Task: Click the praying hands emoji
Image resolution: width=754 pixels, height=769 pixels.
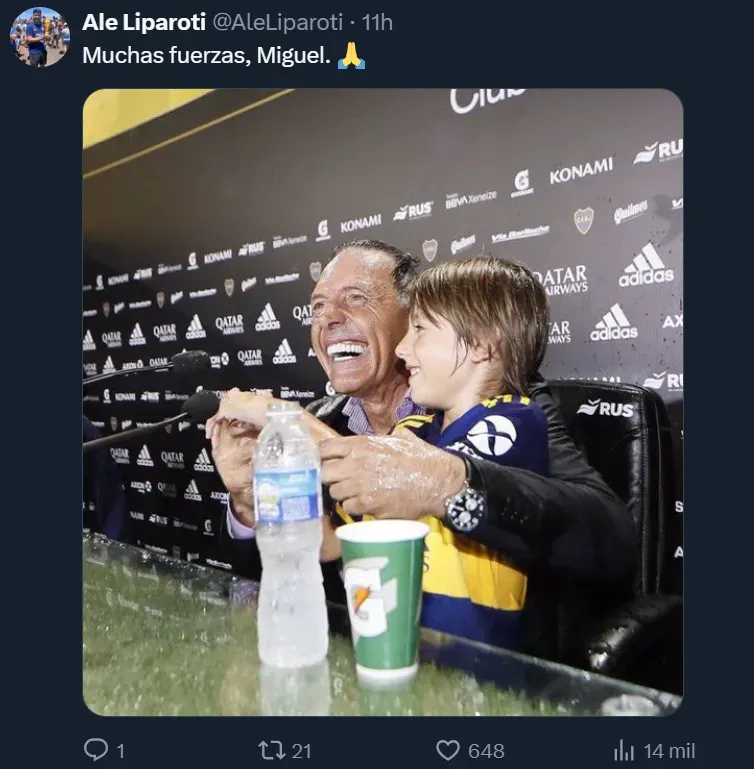Action: pyautogui.click(x=351, y=56)
